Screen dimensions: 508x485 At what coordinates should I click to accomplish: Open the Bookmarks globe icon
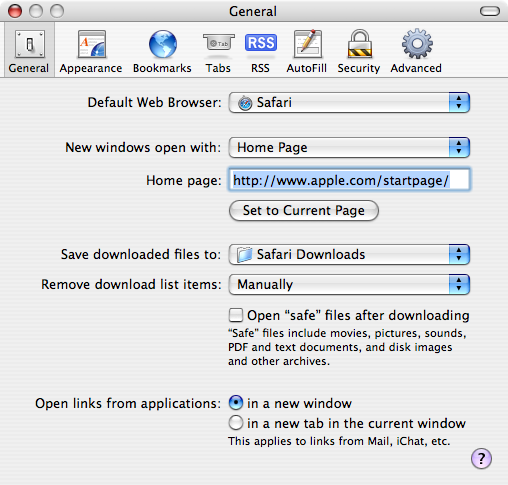163,44
